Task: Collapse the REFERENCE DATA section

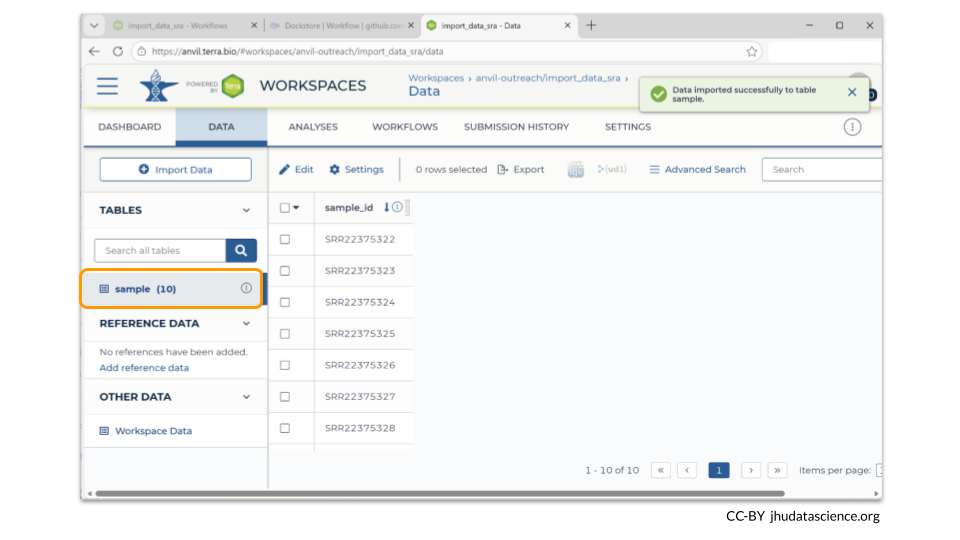Action: click(246, 323)
